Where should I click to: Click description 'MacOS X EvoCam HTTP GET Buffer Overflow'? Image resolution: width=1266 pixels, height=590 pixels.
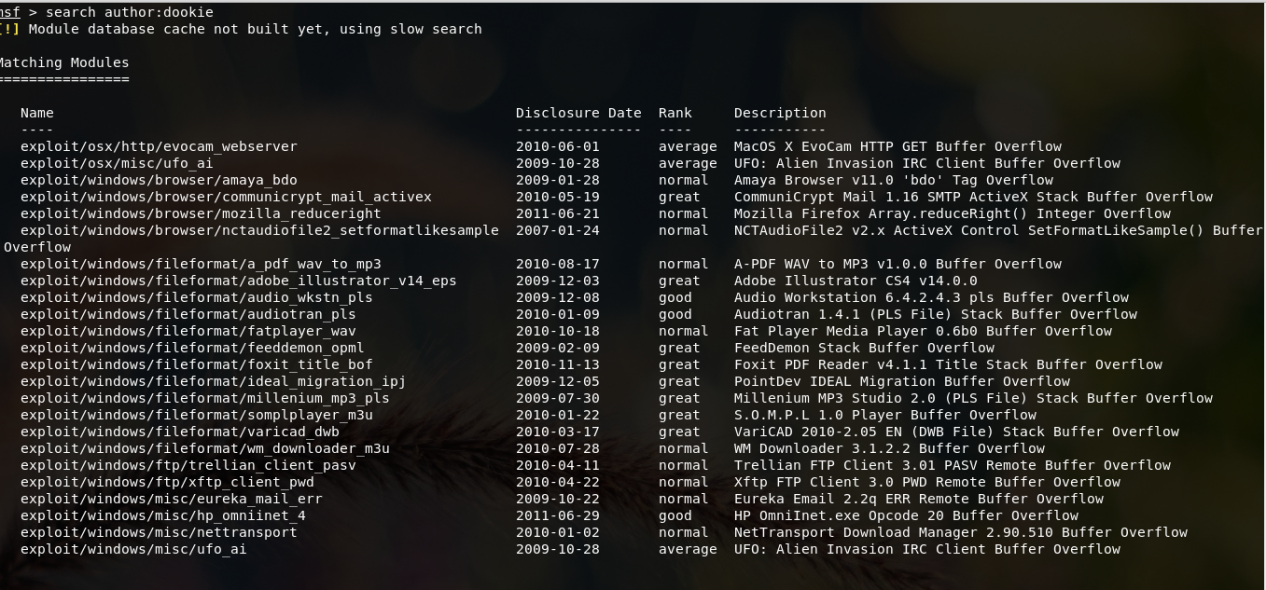(898, 147)
